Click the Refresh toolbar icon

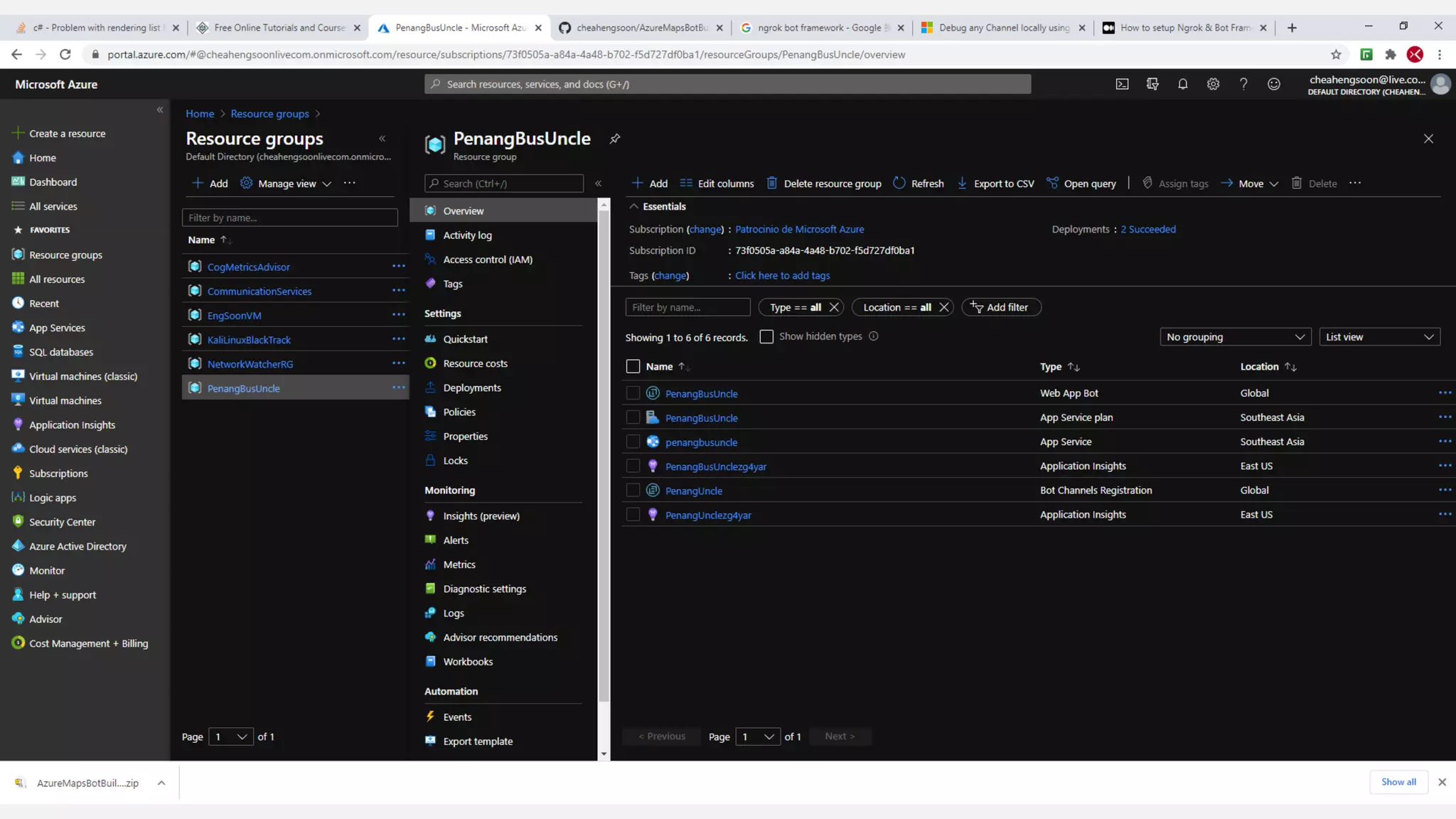tap(899, 183)
